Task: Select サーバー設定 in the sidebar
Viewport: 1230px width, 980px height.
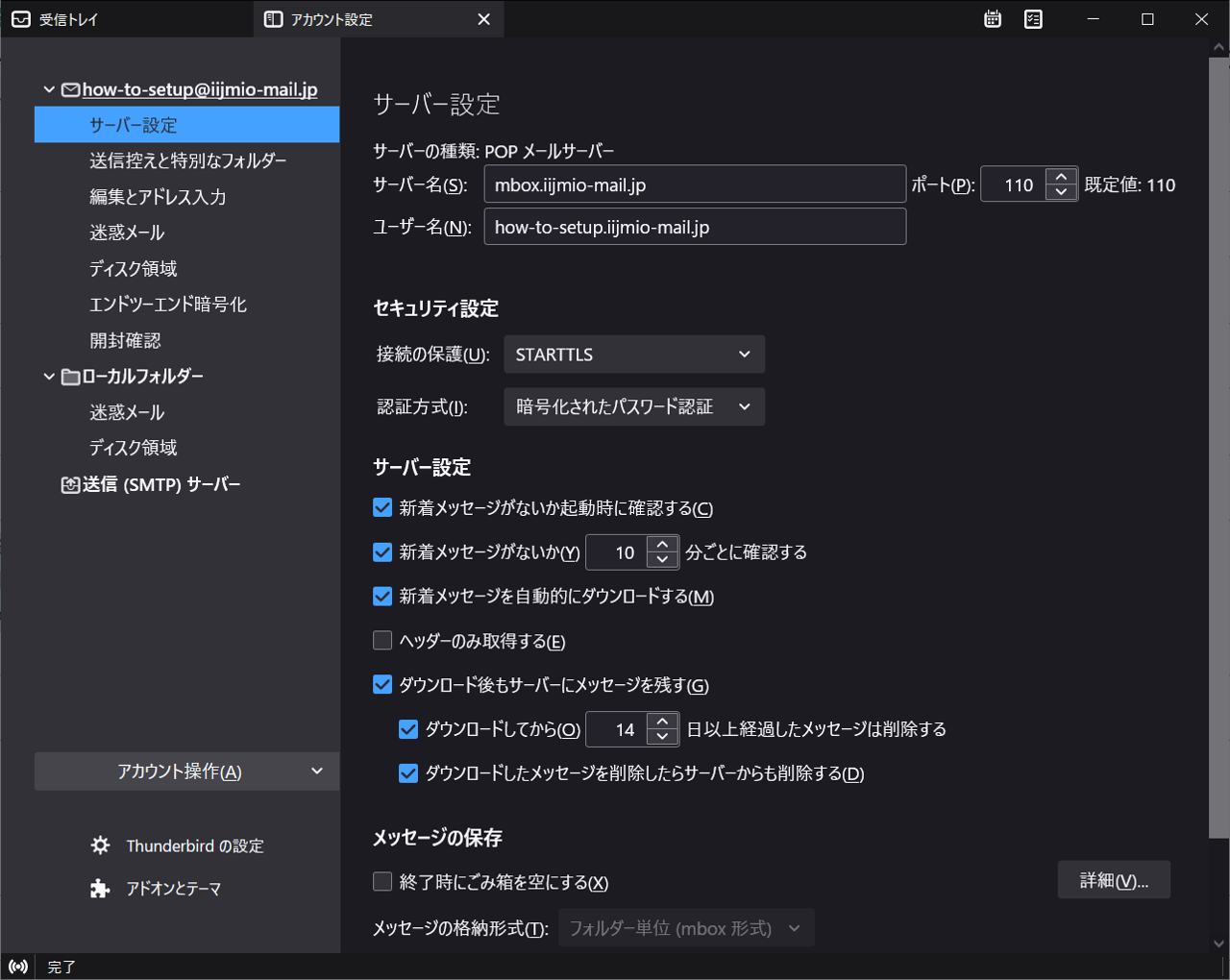Action: (x=186, y=125)
